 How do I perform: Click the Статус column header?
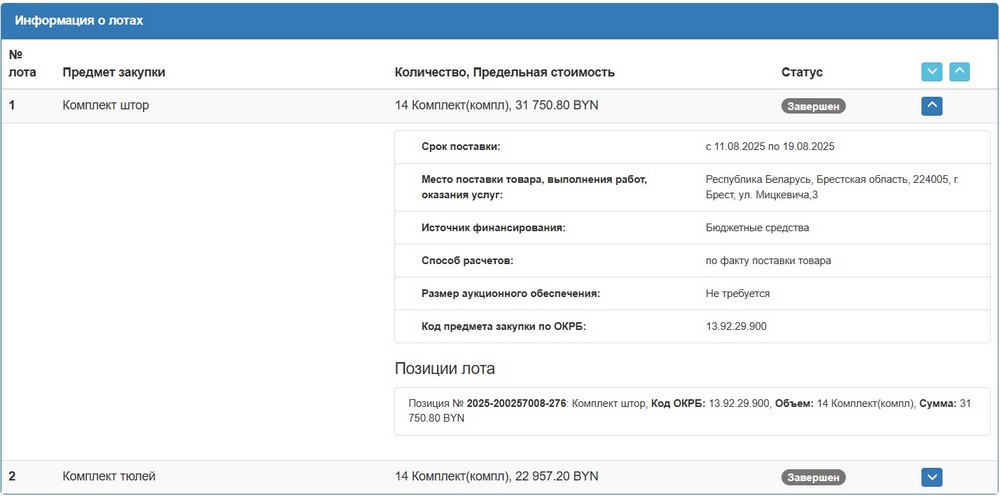[802, 72]
